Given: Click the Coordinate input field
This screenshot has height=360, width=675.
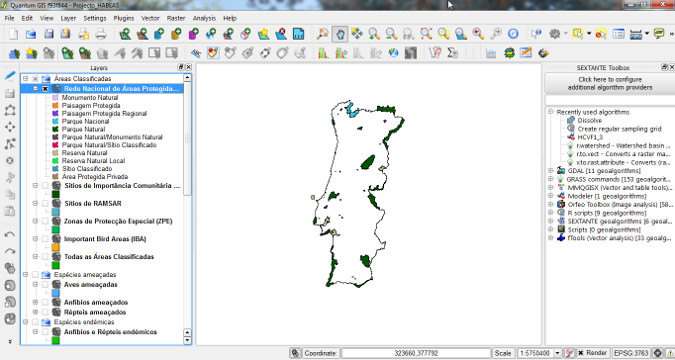Looking at the screenshot, I should click(x=416, y=353).
